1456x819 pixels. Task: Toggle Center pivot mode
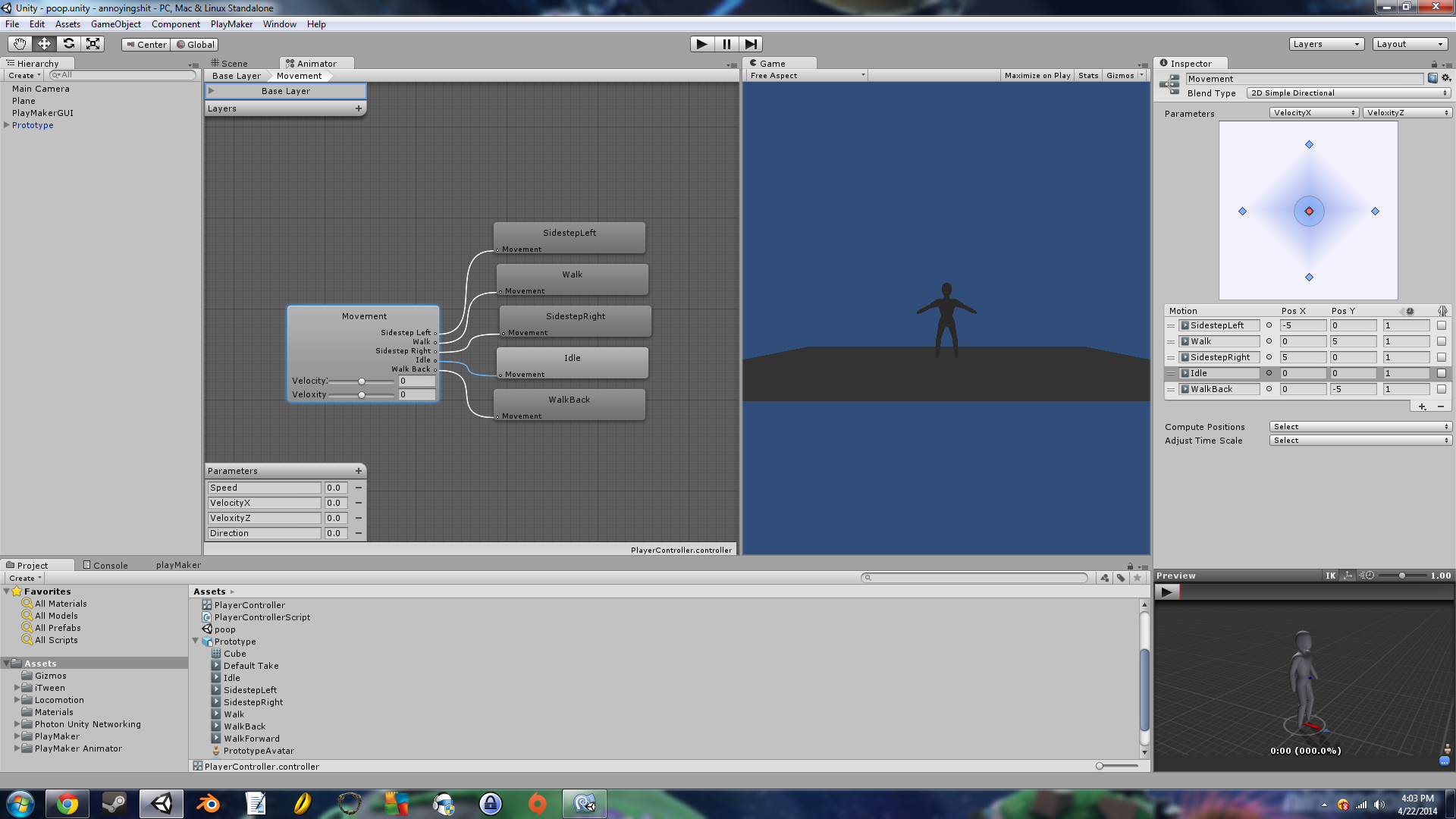(x=146, y=45)
